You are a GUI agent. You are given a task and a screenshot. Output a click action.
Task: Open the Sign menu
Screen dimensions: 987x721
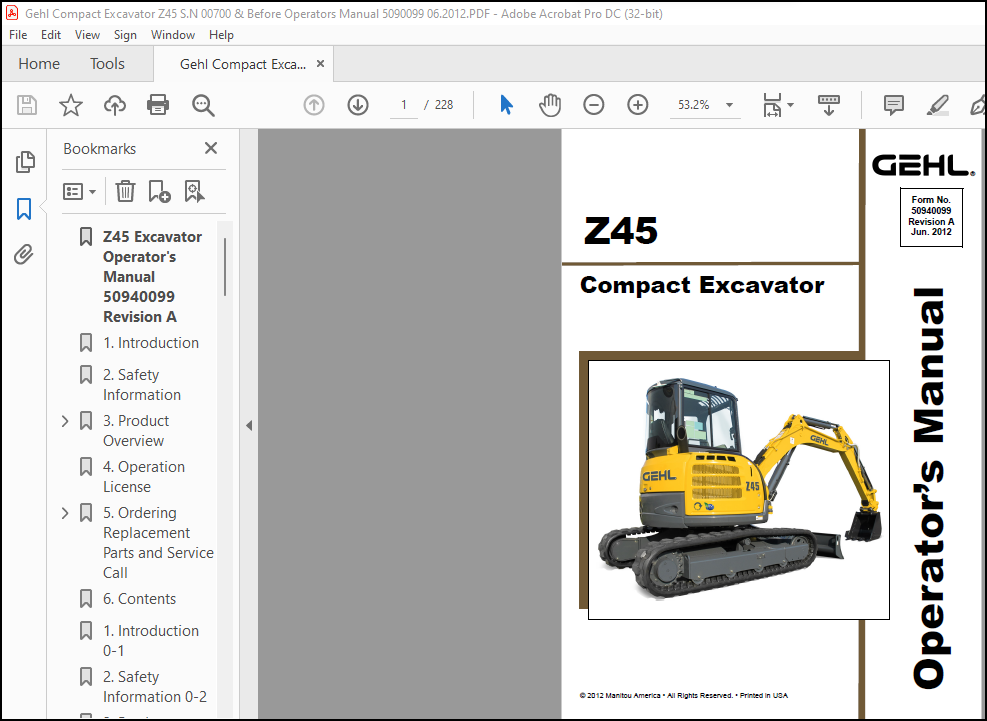point(125,35)
